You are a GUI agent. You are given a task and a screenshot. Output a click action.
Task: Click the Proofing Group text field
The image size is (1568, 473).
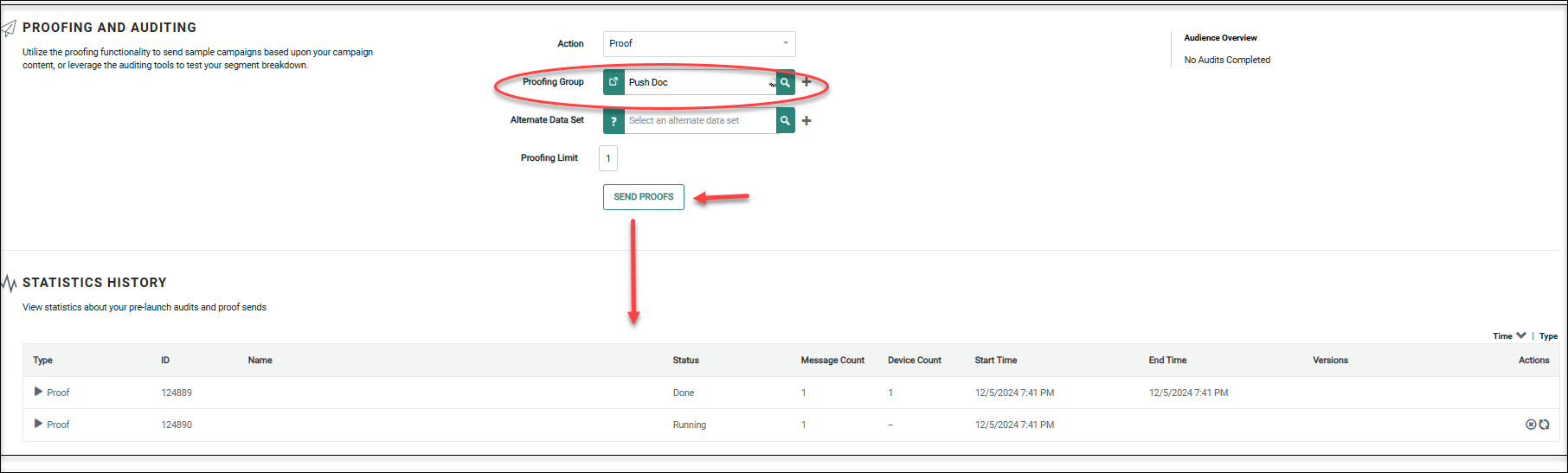697,82
